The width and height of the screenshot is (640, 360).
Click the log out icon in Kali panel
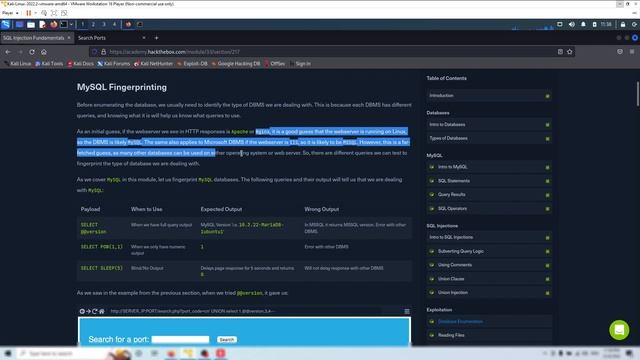pyautogui.click(x=634, y=24)
